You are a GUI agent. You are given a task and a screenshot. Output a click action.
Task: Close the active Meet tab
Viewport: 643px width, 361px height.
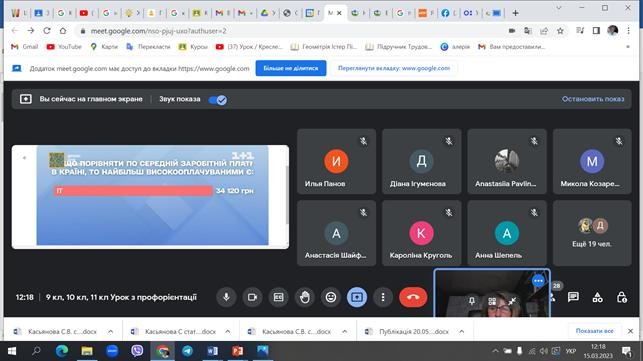point(339,13)
